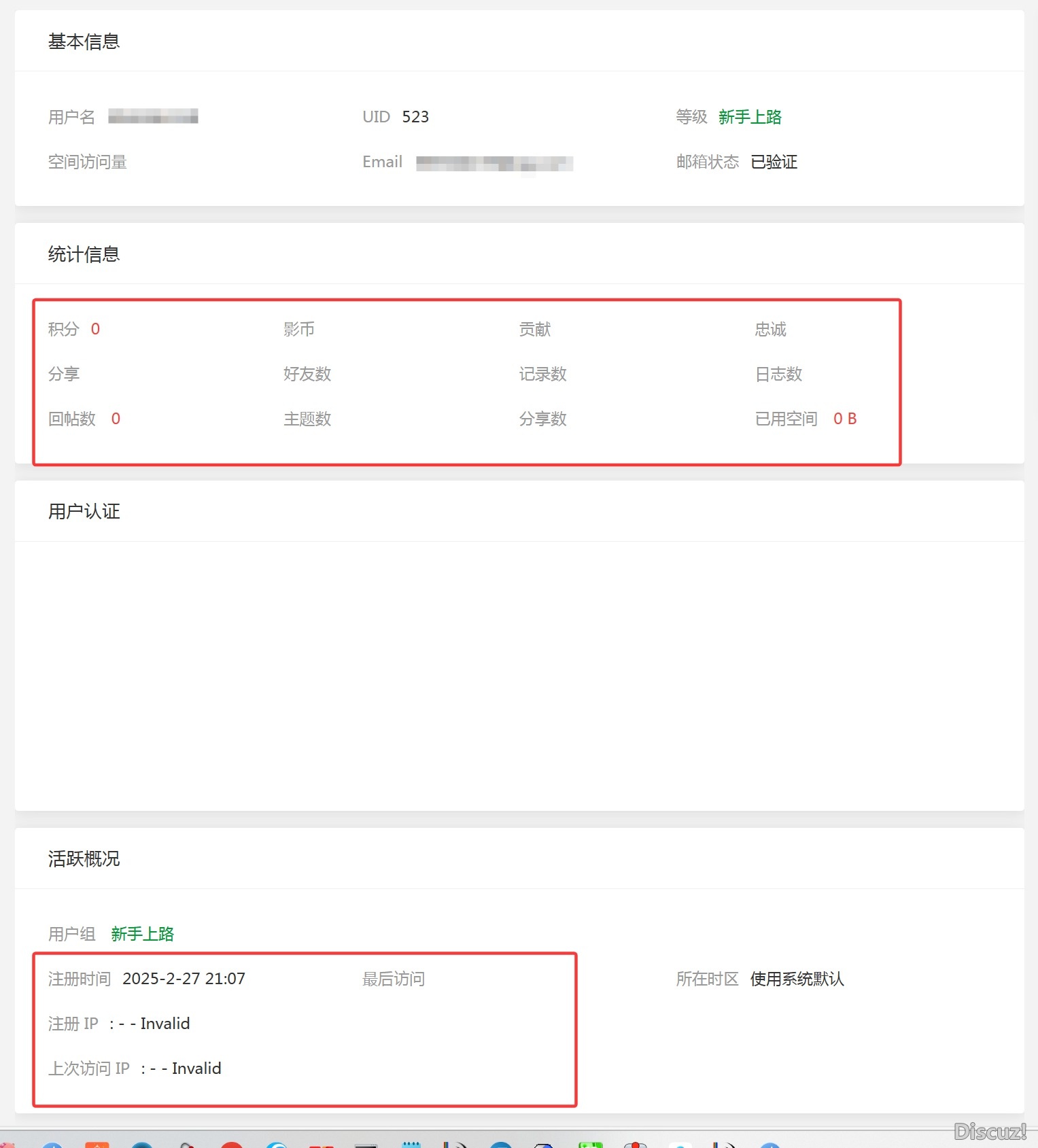
Task: Collapse the 活跃概况 section header
Action: pyautogui.click(x=83, y=858)
